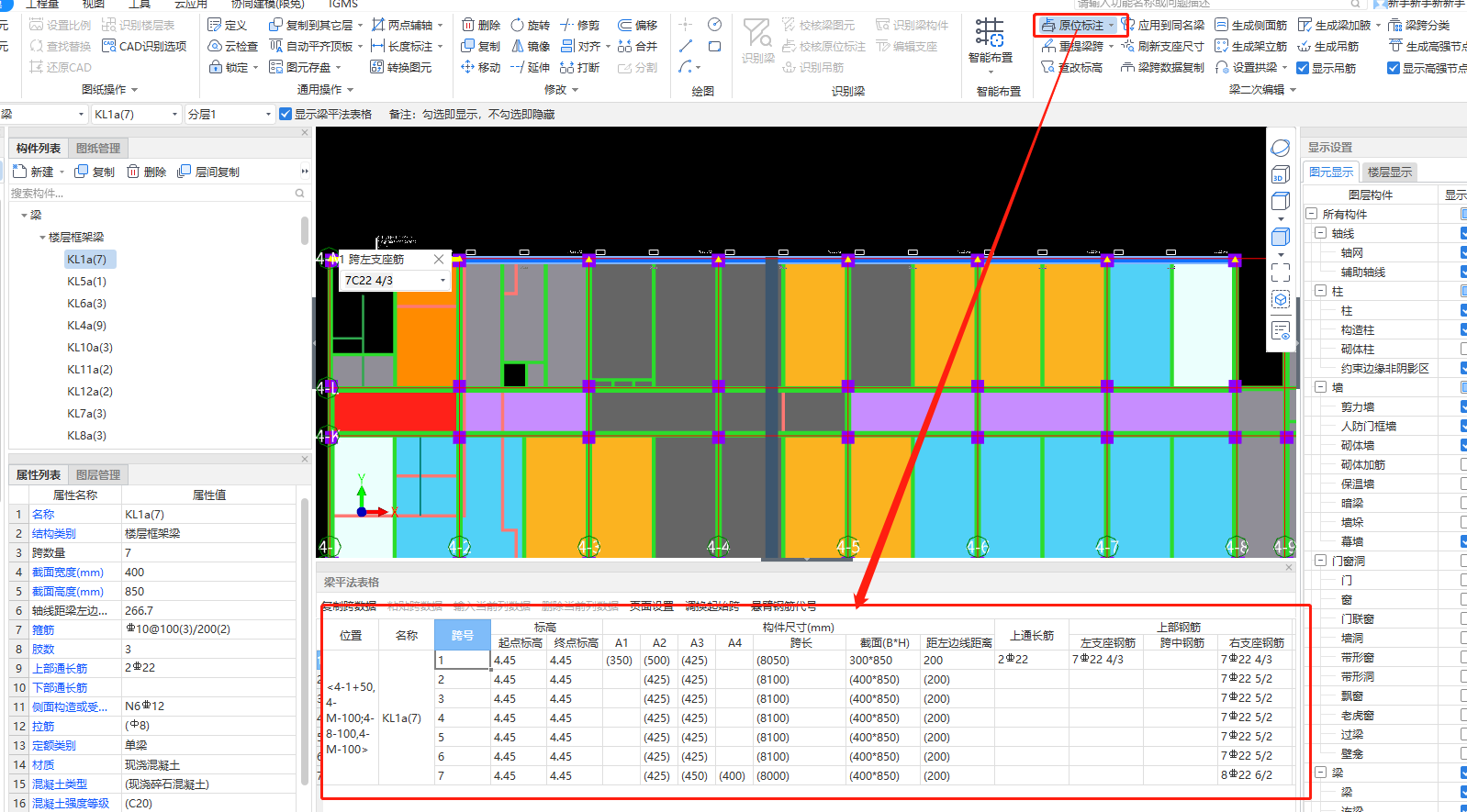Open the 分层1 layer dropdown
Image resolution: width=1467 pixels, height=812 pixels.
coord(268,114)
